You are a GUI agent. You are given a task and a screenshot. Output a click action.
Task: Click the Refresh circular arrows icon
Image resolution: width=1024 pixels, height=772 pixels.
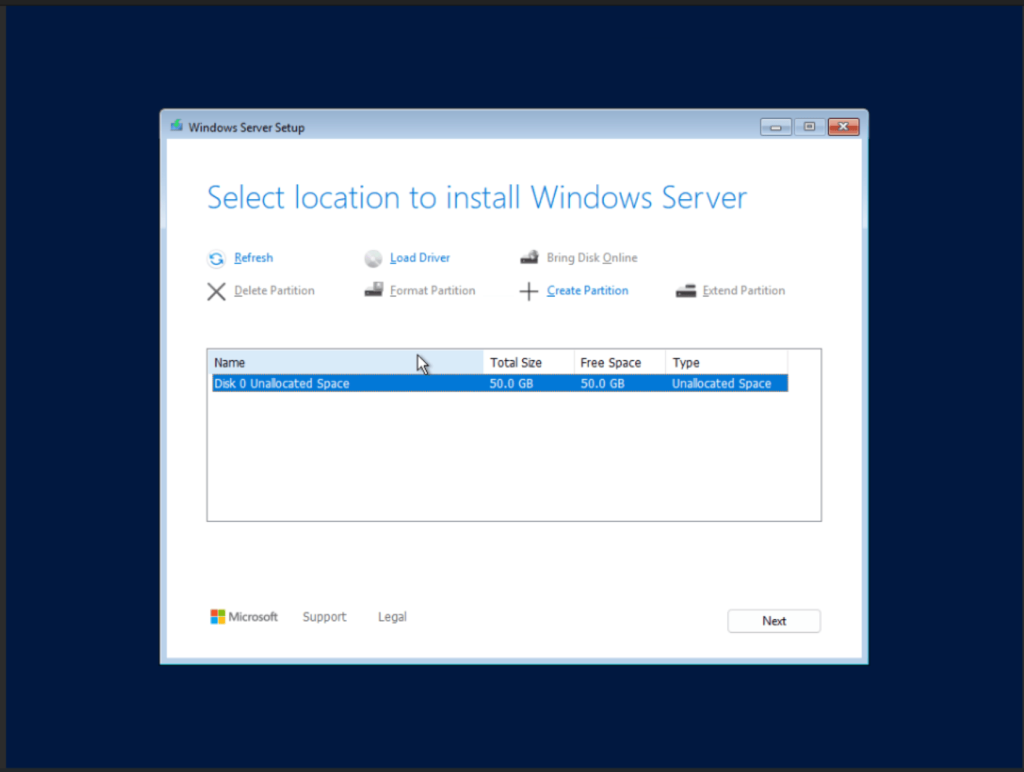216,259
